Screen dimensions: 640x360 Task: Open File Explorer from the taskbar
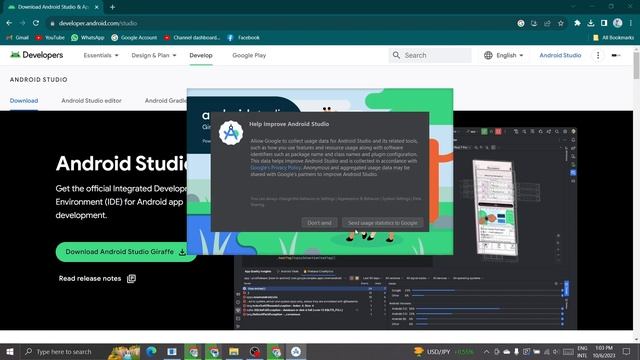pyautogui.click(x=234, y=352)
